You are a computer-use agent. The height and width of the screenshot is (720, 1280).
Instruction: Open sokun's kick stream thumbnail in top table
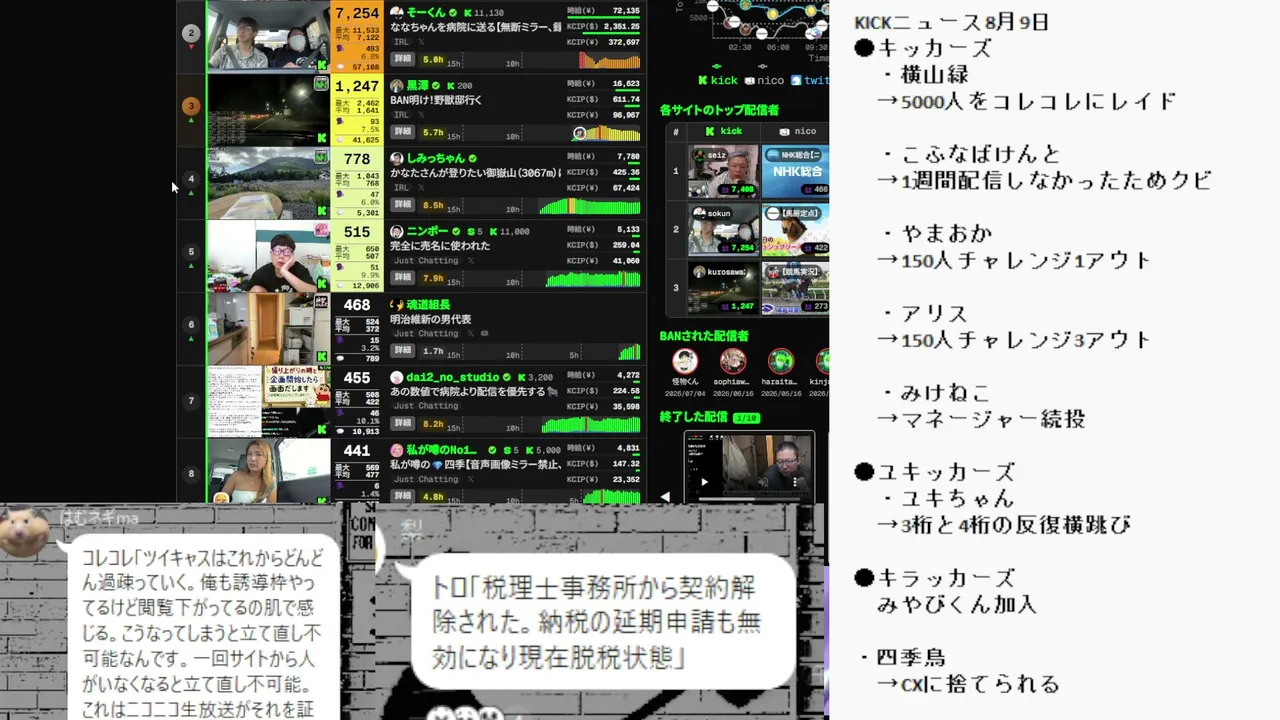tap(723, 229)
